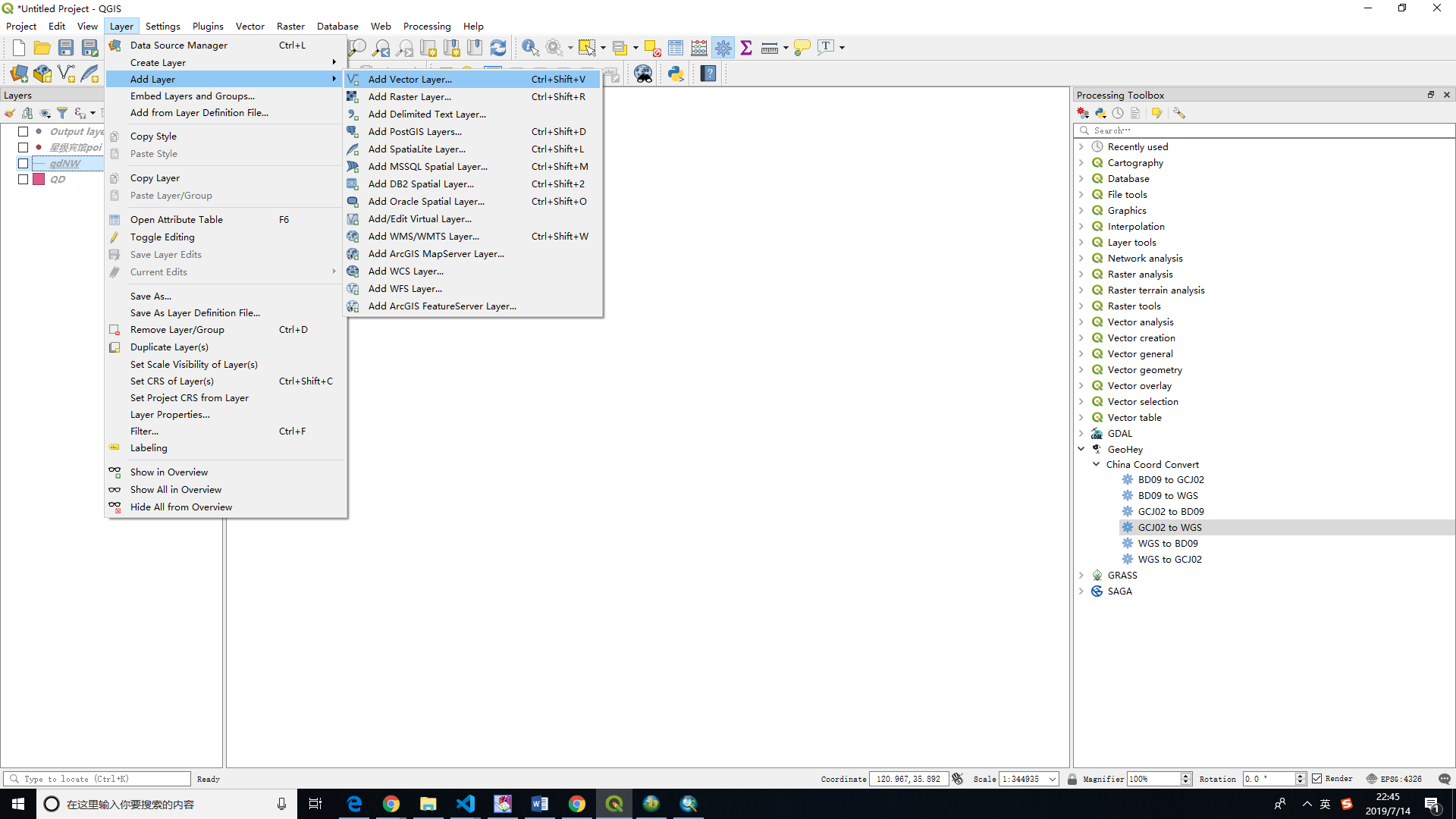
Task: Choose Add WFS Layer from the submenu
Action: 405,288
